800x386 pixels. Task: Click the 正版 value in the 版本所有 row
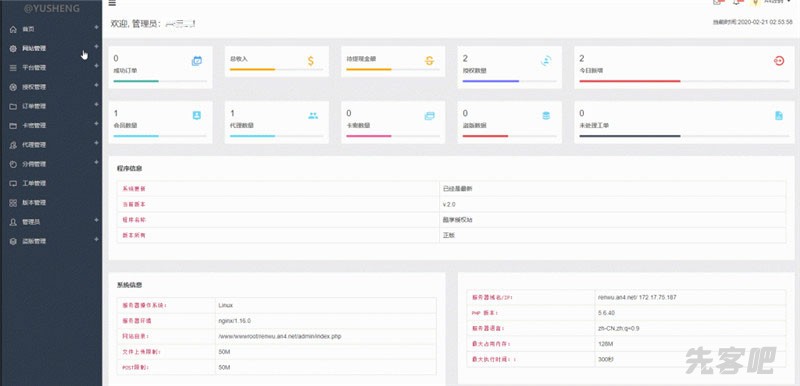pyautogui.click(x=448, y=236)
